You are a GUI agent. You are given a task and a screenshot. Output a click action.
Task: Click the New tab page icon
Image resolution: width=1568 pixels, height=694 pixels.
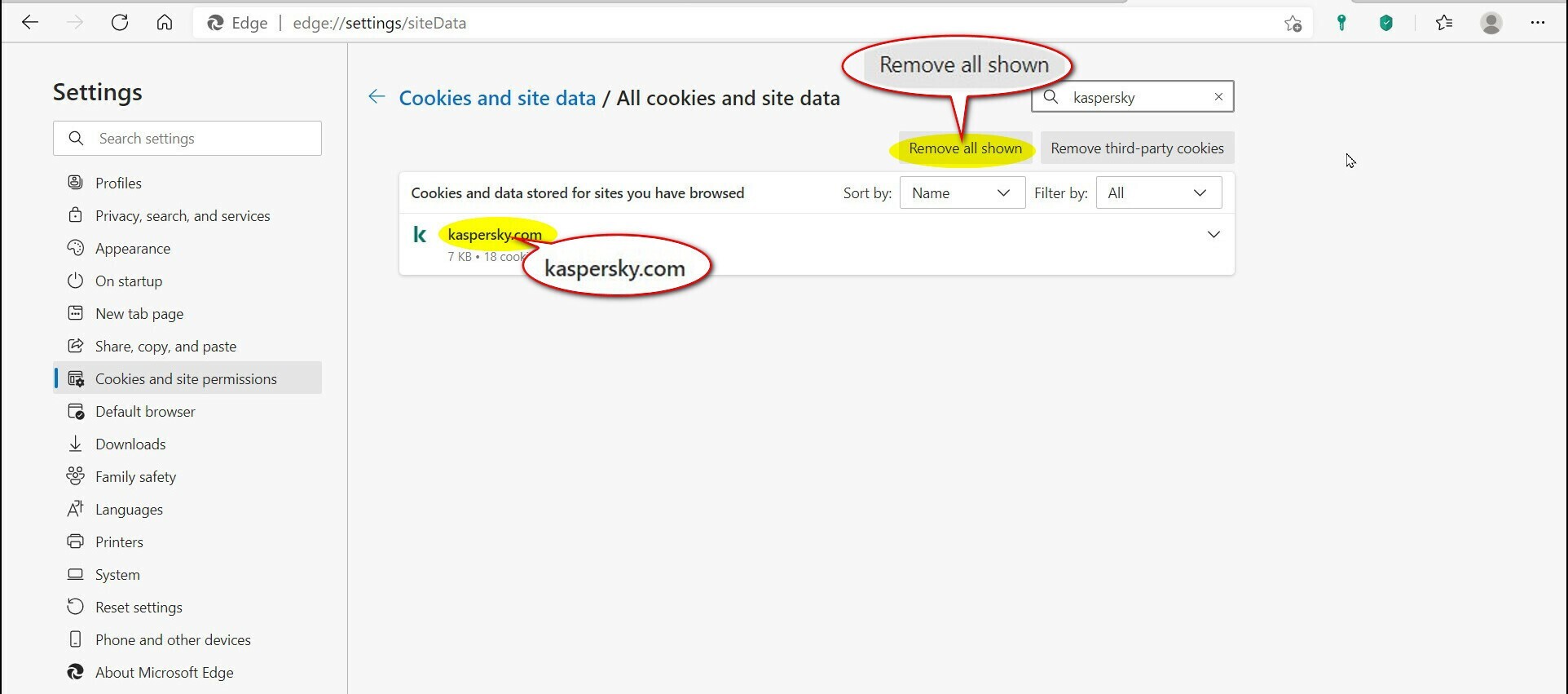click(76, 313)
